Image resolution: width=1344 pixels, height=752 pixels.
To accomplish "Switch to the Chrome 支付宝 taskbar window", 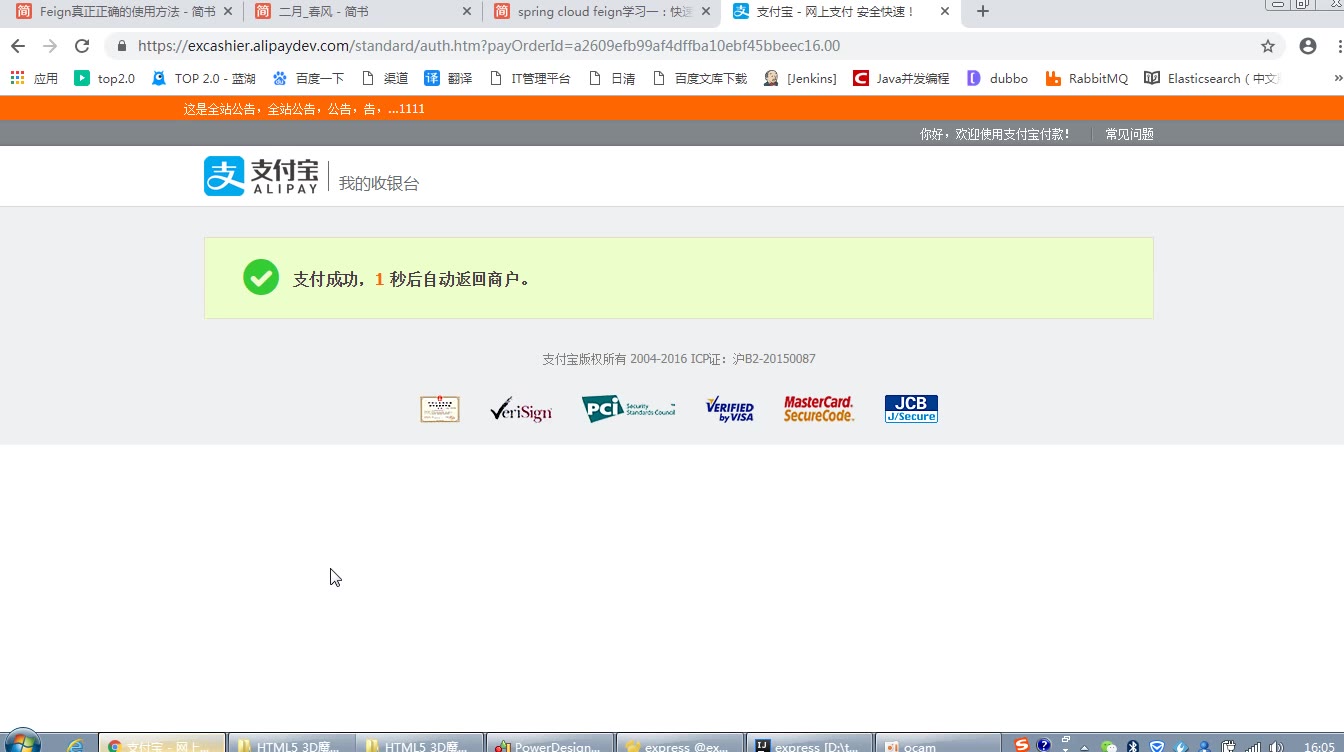I will click(x=161, y=745).
